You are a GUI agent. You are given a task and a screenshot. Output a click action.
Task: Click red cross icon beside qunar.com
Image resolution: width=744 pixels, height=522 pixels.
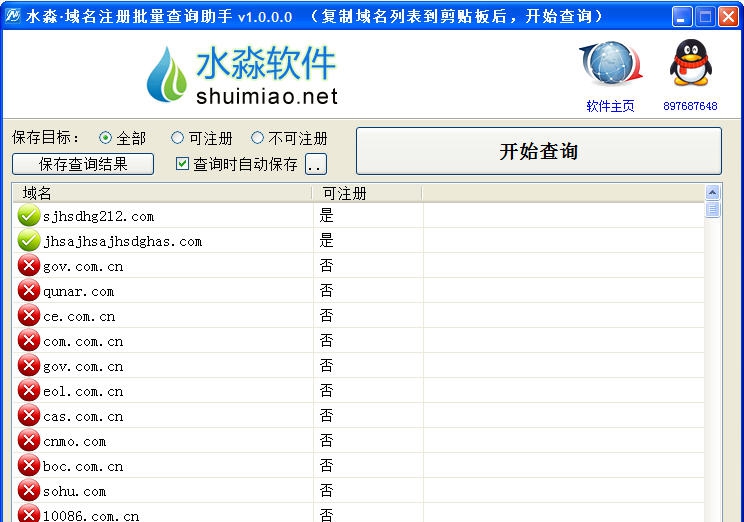pos(28,290)
